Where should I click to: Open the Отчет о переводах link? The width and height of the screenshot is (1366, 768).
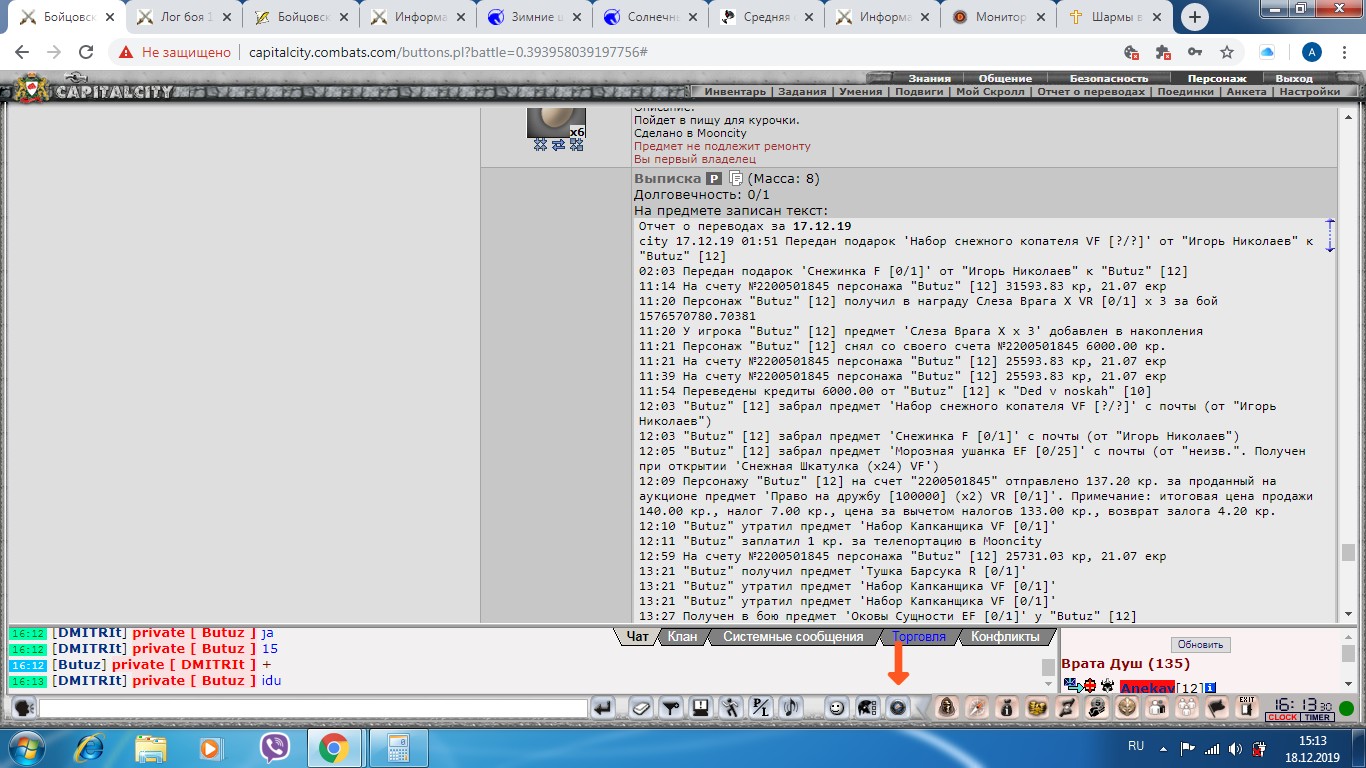point(1091,92)
